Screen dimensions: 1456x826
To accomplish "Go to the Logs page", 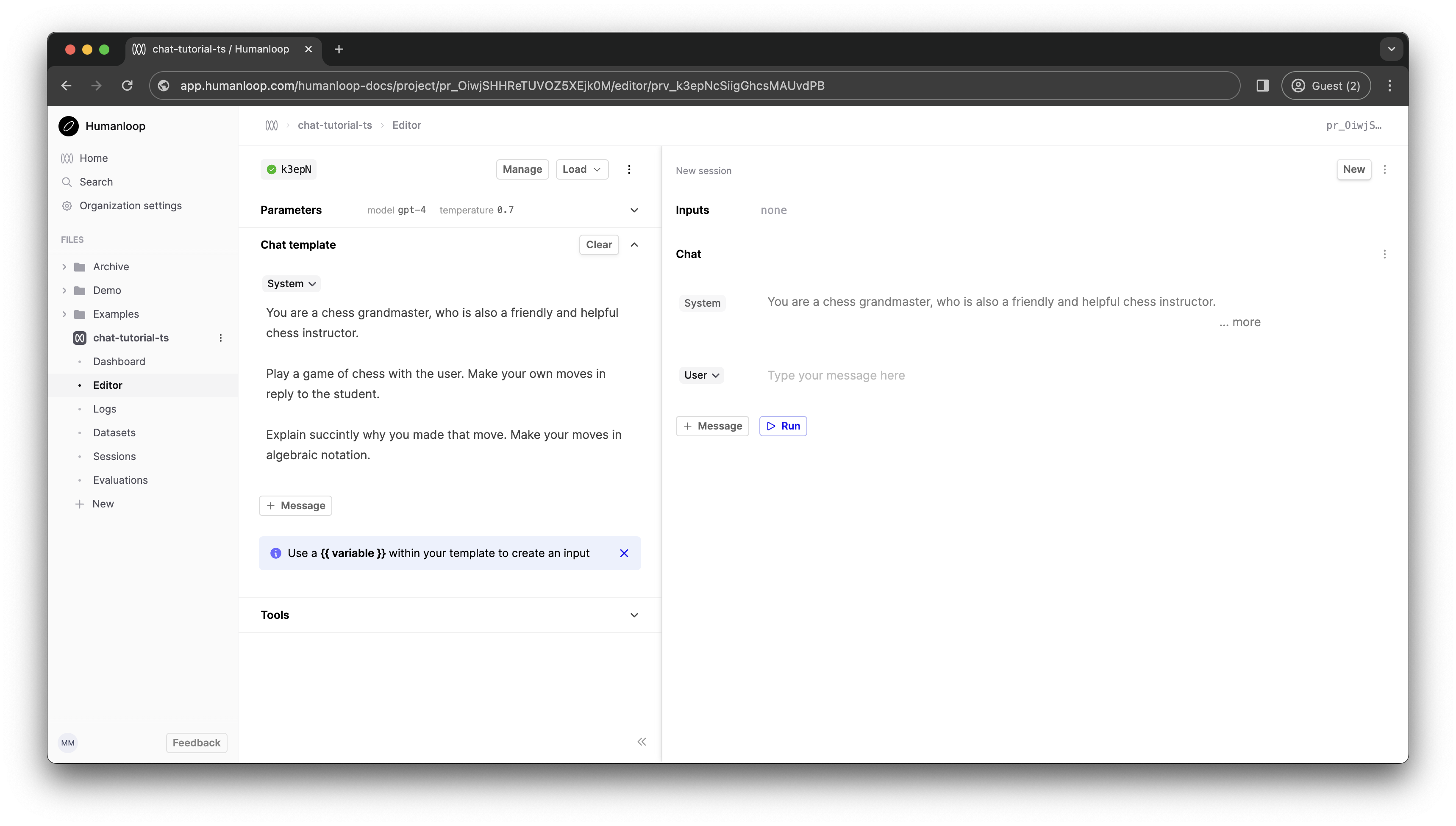I will tap(104, 410).
